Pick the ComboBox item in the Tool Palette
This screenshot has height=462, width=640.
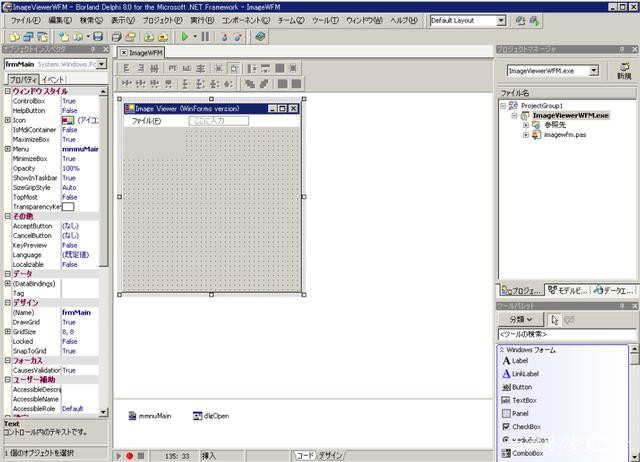[x=522, y=453]
